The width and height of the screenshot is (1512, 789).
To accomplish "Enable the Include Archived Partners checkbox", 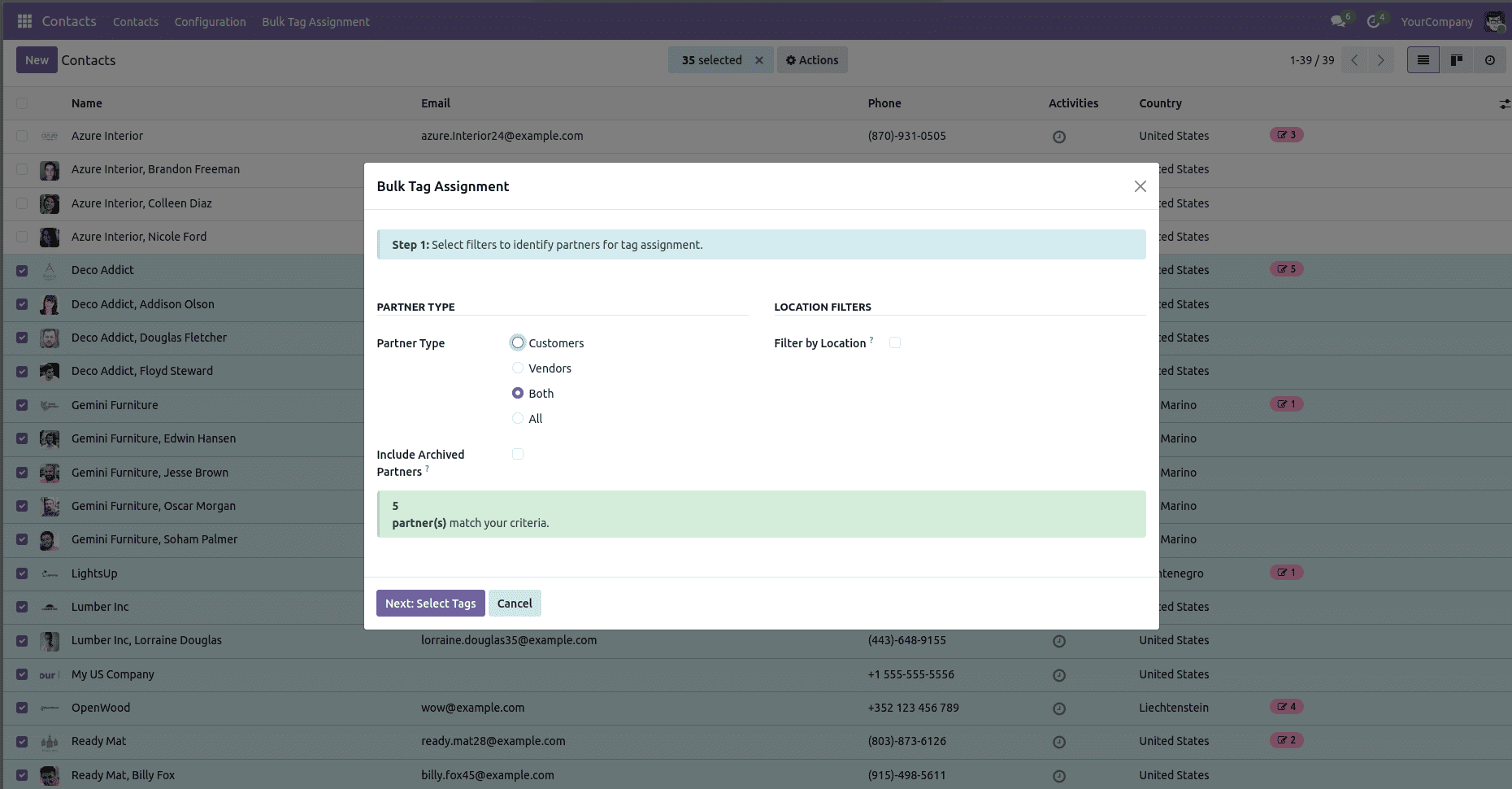I will (x=517, y=454).
